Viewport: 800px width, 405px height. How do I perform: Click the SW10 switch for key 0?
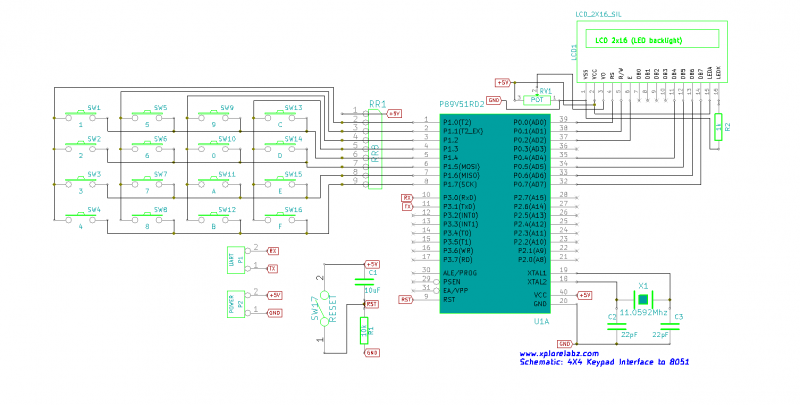click(x=213, y=148)
